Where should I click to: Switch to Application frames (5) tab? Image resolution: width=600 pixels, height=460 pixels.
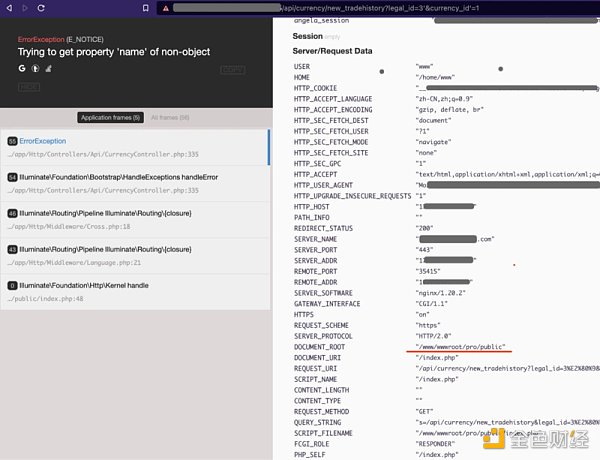tap(110, 117)
